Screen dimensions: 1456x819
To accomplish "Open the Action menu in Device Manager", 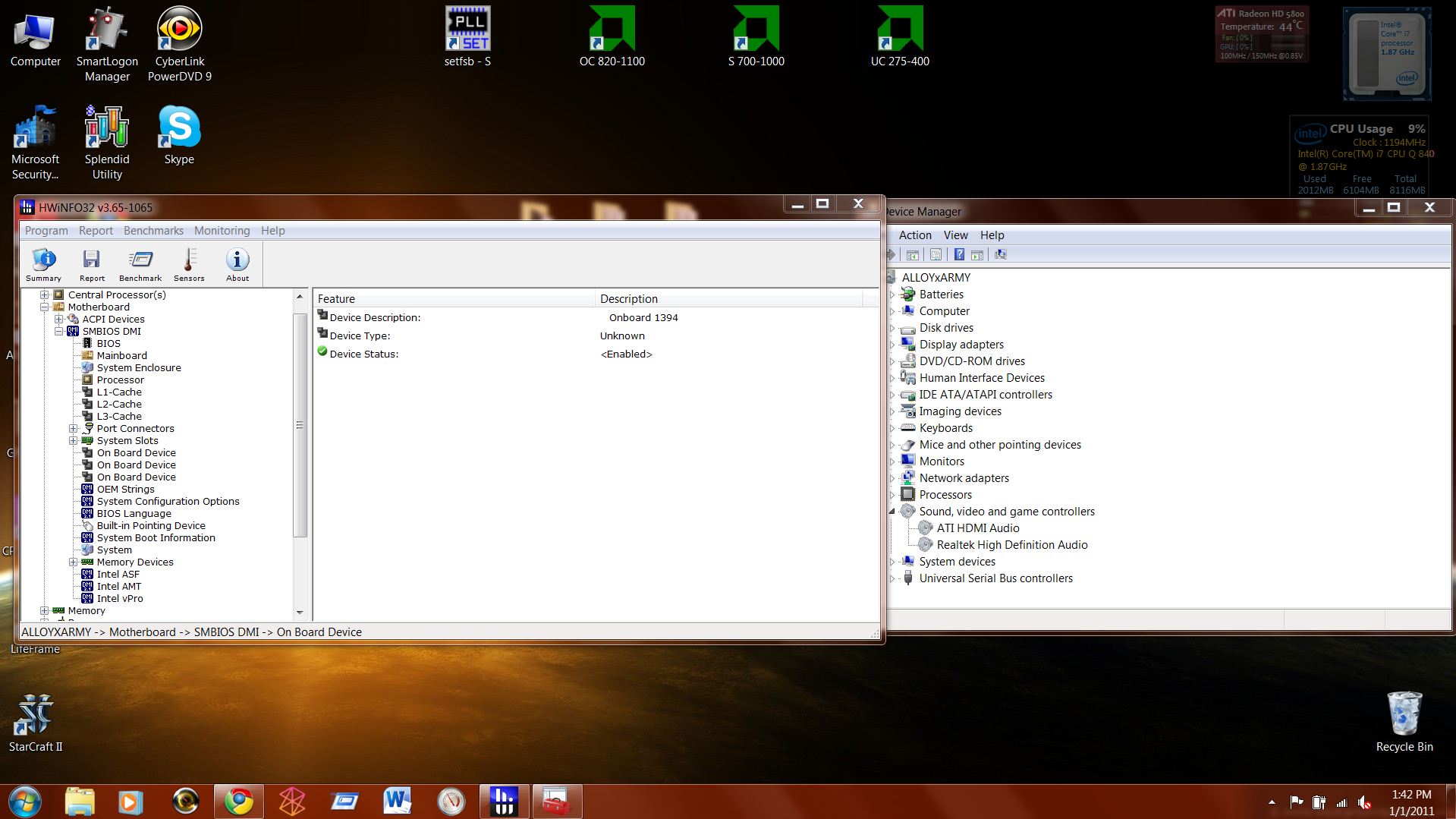I will point(915,235).
